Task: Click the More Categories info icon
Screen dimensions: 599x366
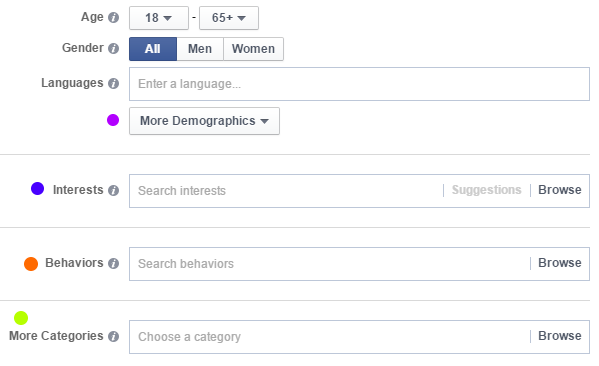Action: pos(113,336)
